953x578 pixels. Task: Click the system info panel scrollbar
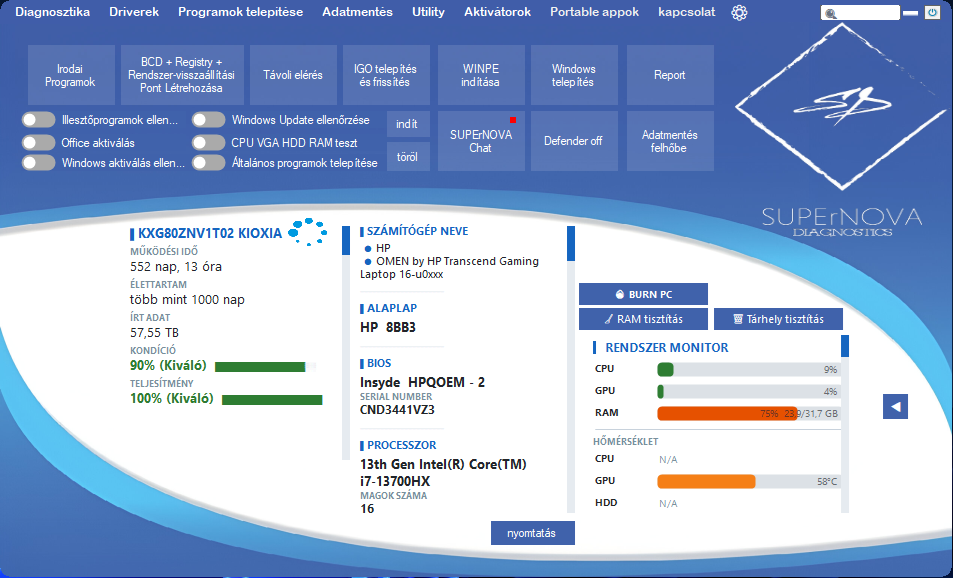point(571,243)
